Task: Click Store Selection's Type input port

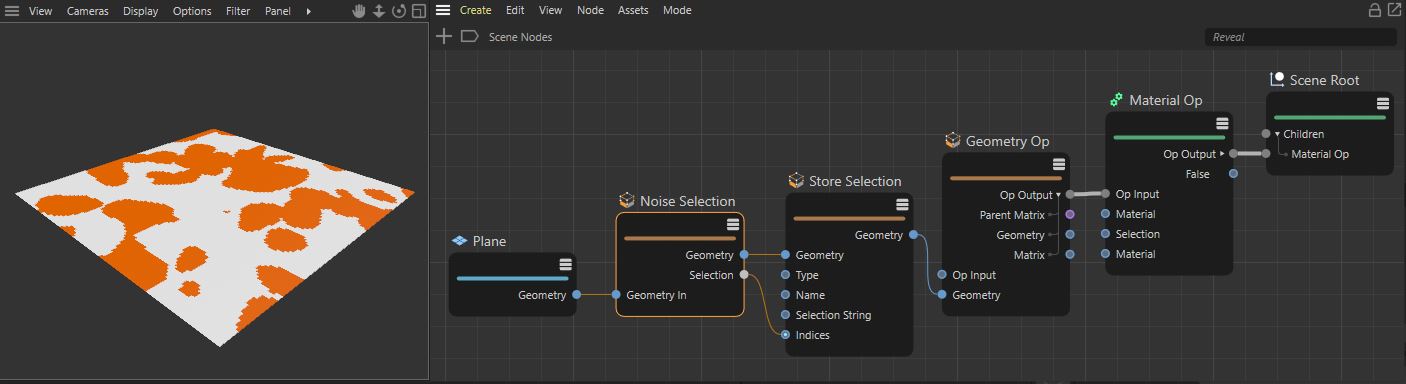Action: 786,275
